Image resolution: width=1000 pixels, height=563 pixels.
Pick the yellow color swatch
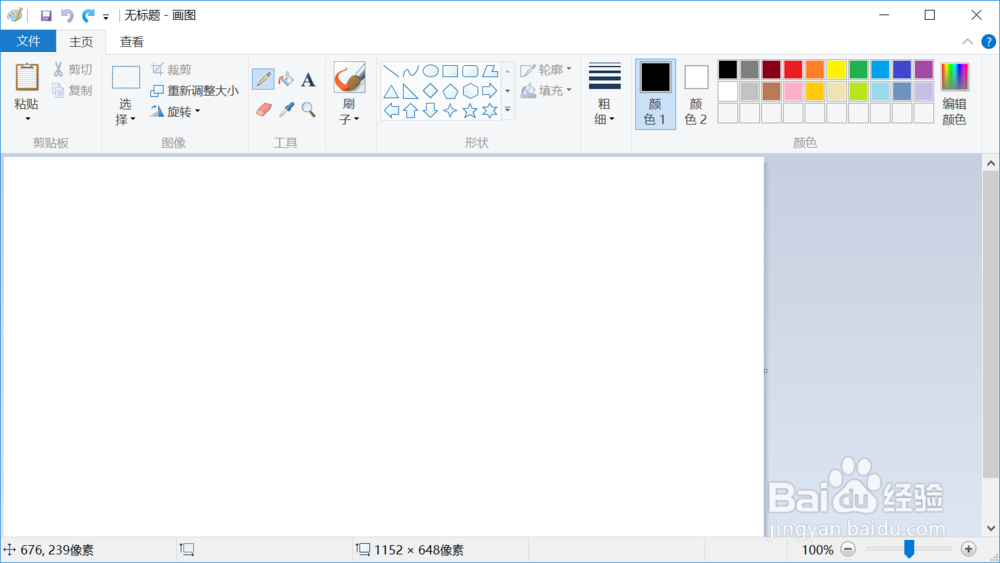tap(836, 69)
